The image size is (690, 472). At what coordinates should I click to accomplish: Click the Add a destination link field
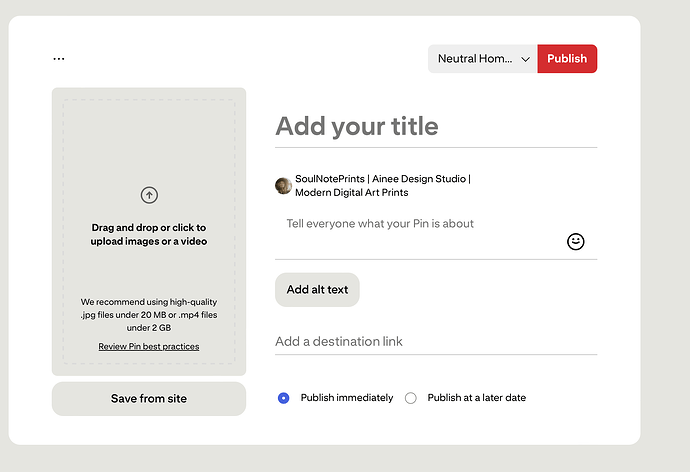pyautogui.click(x=436, y=341)
